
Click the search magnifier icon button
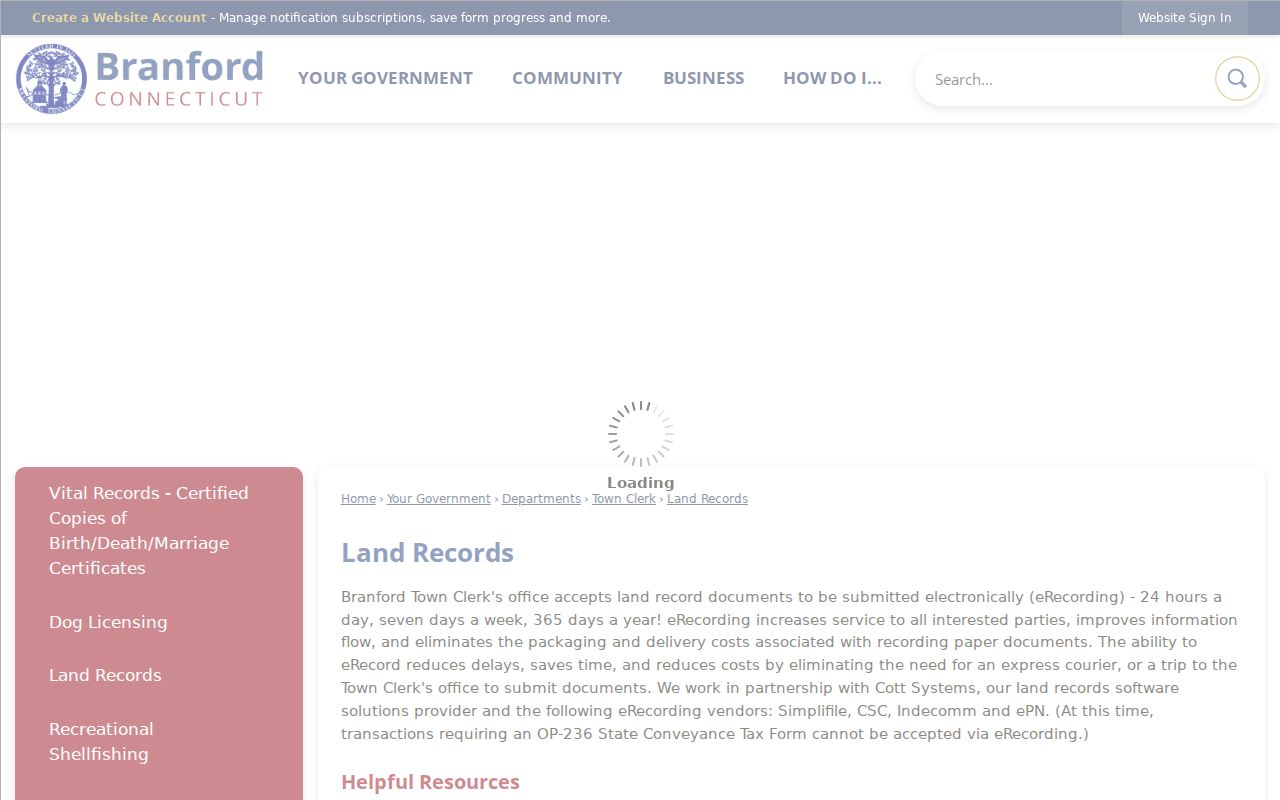(1237, 79)
